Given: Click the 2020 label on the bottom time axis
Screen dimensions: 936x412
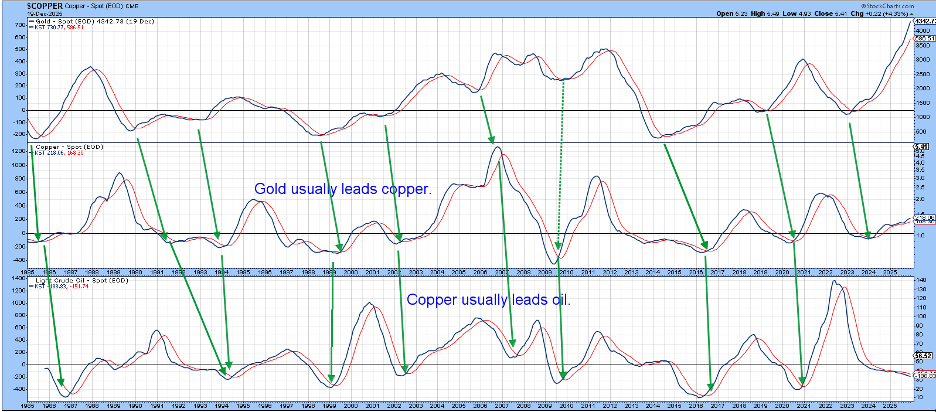Looking at the screenshot, I should click(780, 408).
